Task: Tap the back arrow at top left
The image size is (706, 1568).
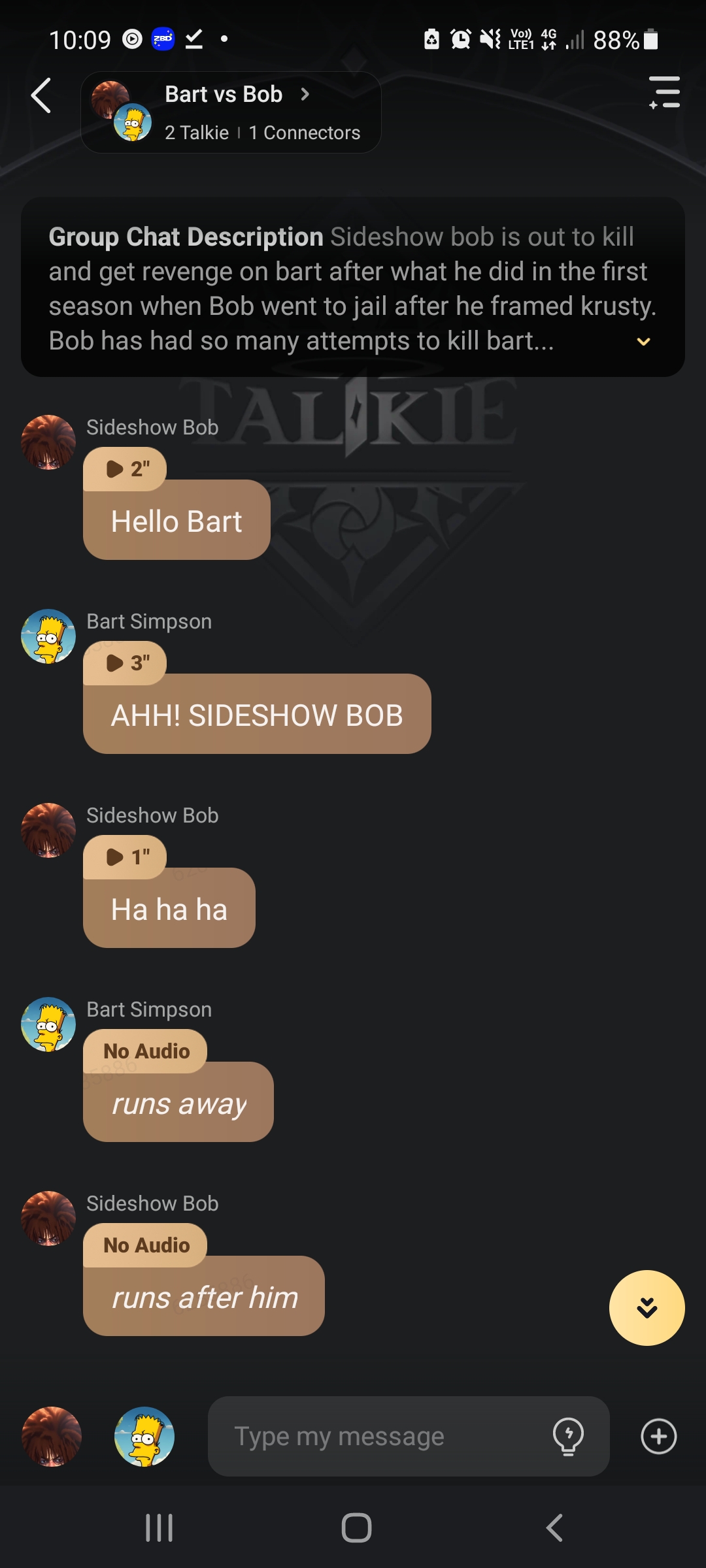Action: 41,95
